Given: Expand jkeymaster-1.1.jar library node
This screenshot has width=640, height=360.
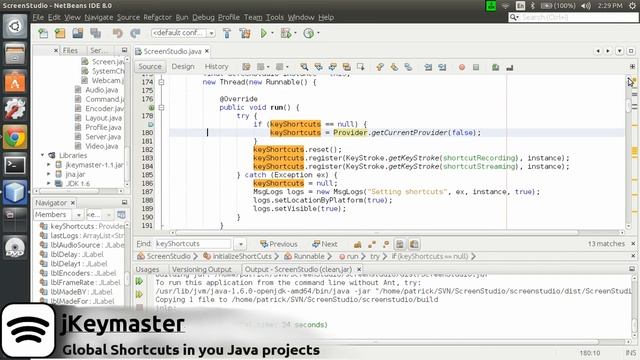Looking at the screenshot, I should point(49,164).
